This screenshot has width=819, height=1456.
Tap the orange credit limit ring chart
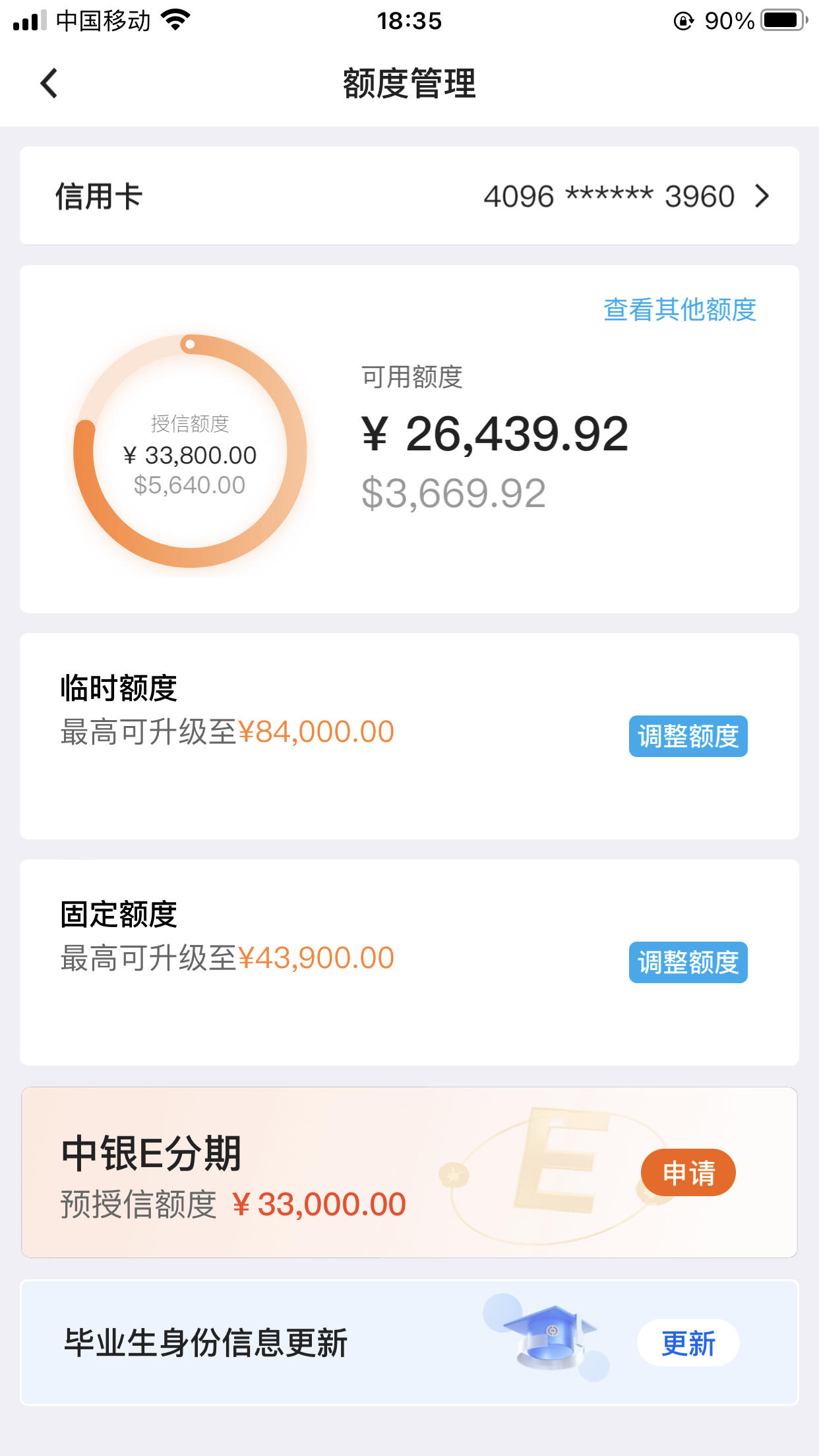point(190,451)
